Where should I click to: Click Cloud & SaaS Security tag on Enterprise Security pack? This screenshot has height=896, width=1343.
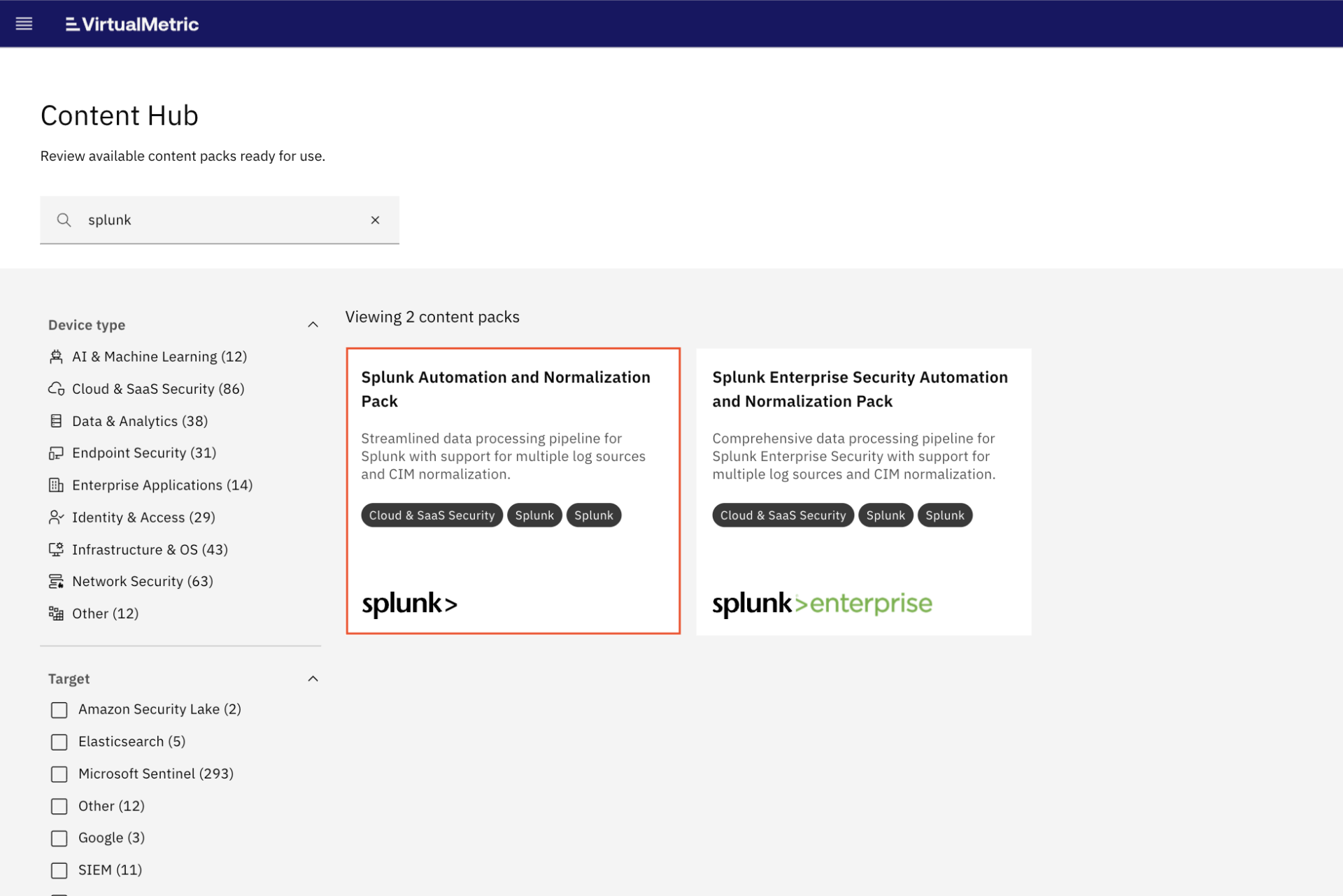(x=783, y=515)
